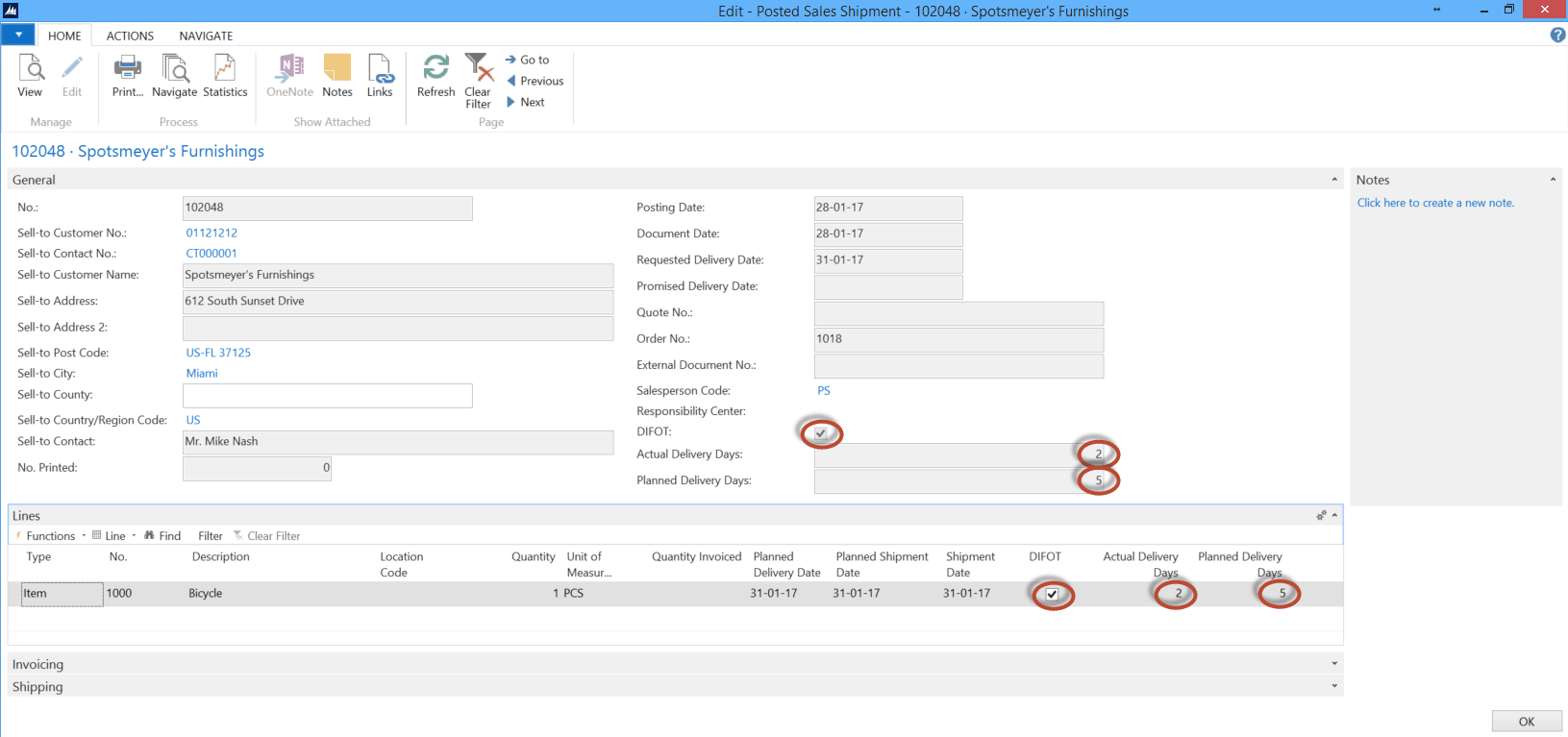Click the Description column header
1568x737 pixels.
pyautogui.click(x=220, y=557)
